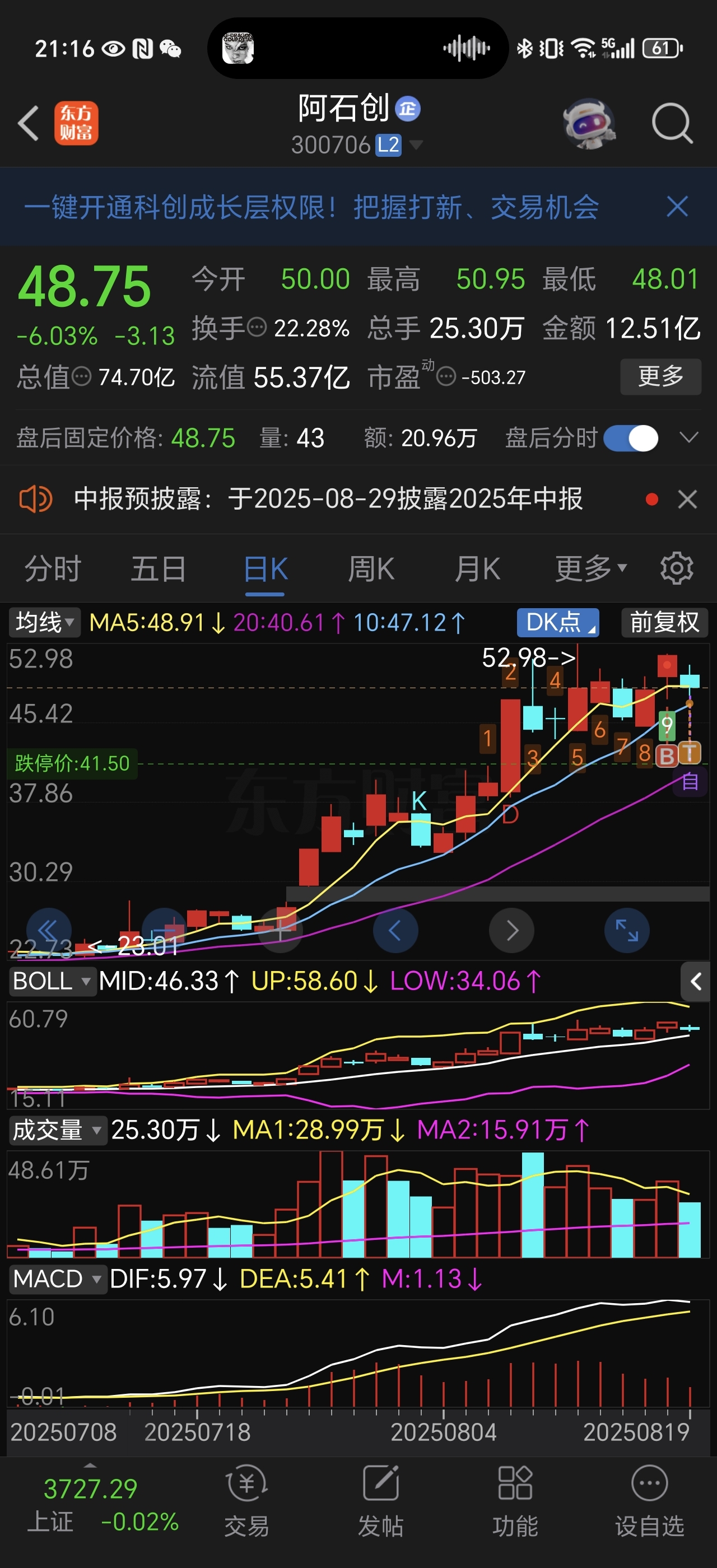
Task: Change the 前复权 adjustment setting
Action: (x=665, y=622)
